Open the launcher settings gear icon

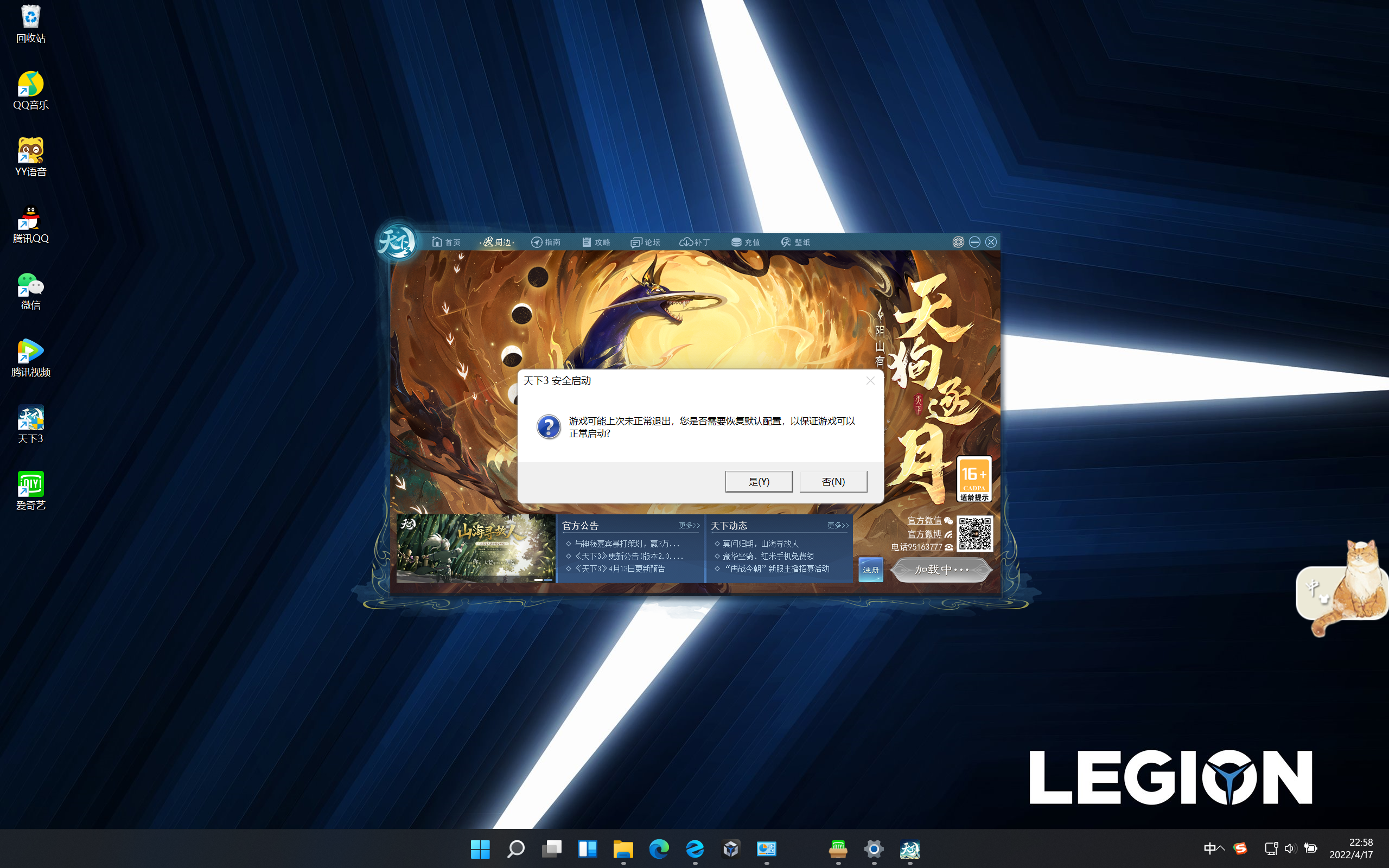[x=958, y=242]
